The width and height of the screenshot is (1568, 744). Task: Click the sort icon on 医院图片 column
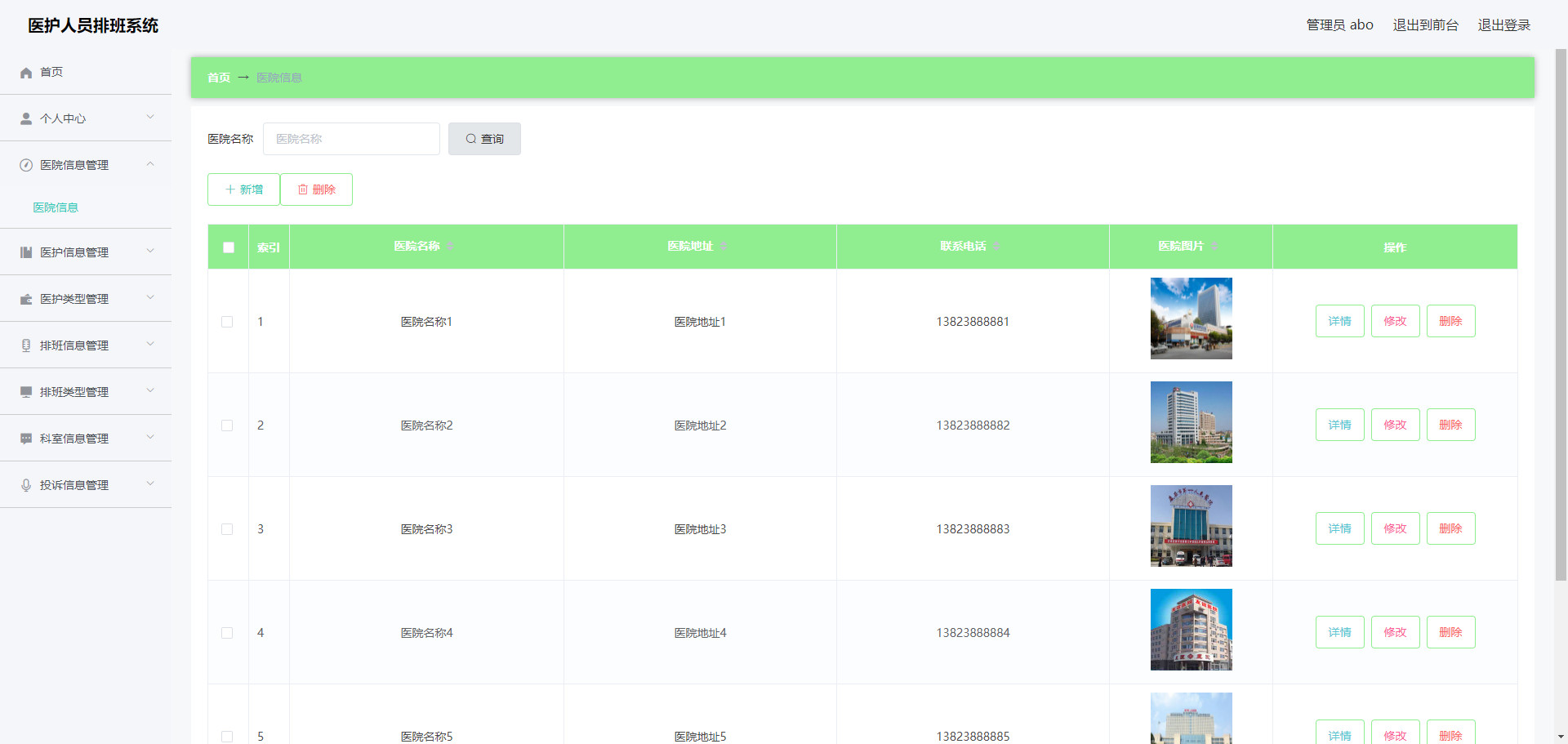click(x=1214, y=247)
